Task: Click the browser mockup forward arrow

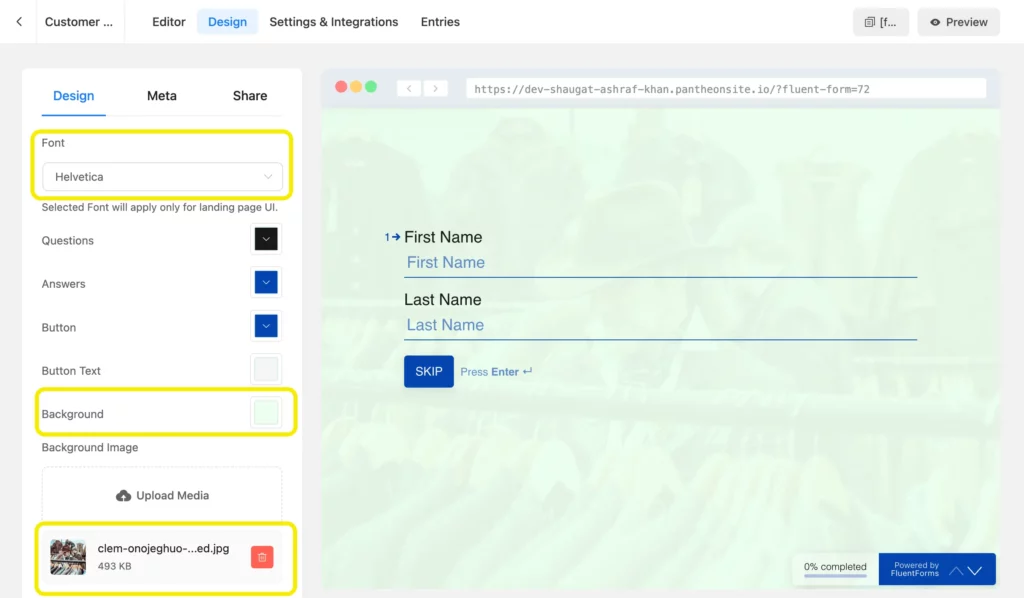Action: pos(436,88)
